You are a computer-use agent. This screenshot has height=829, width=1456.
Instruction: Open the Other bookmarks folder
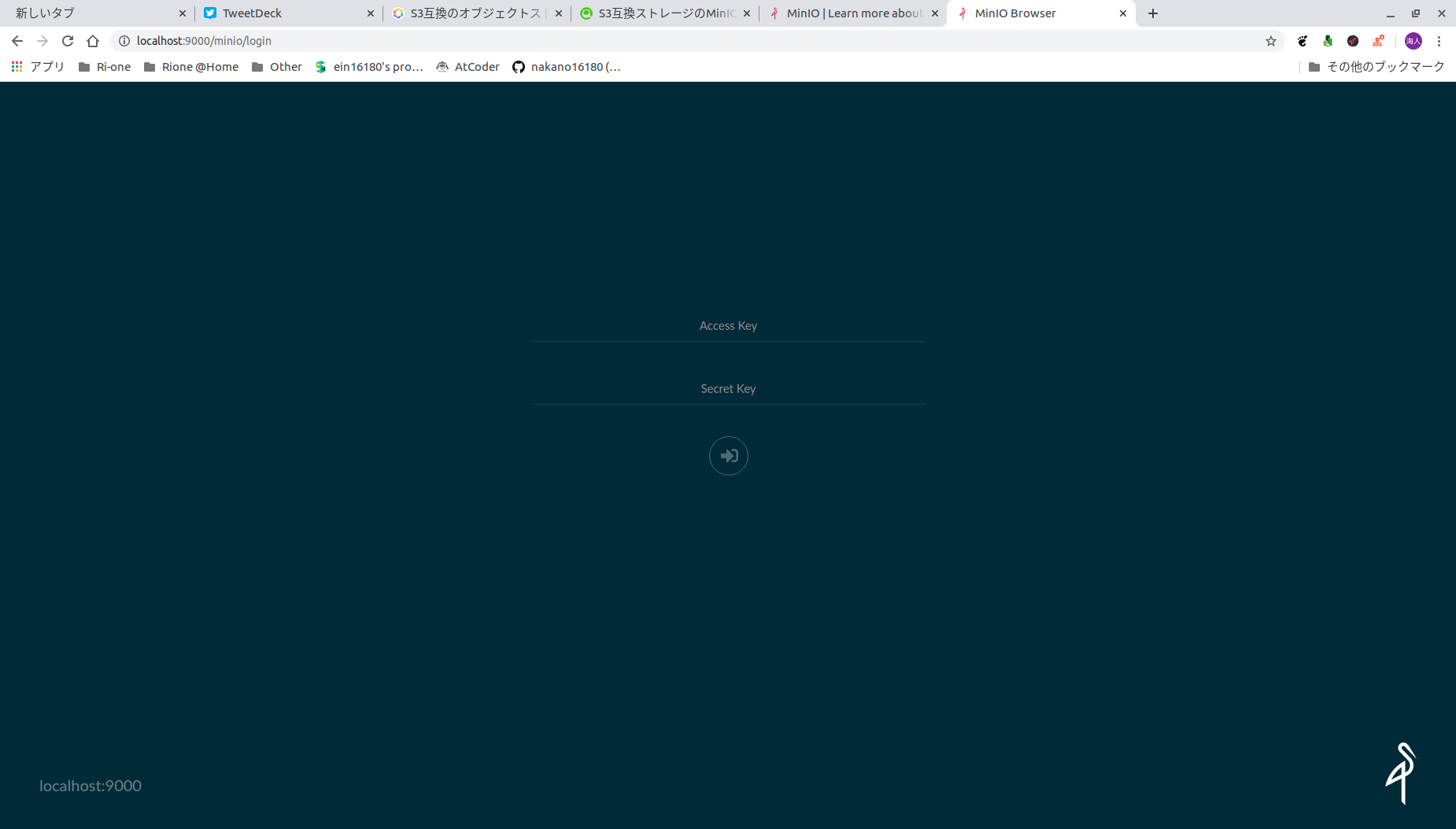[276, 67]
